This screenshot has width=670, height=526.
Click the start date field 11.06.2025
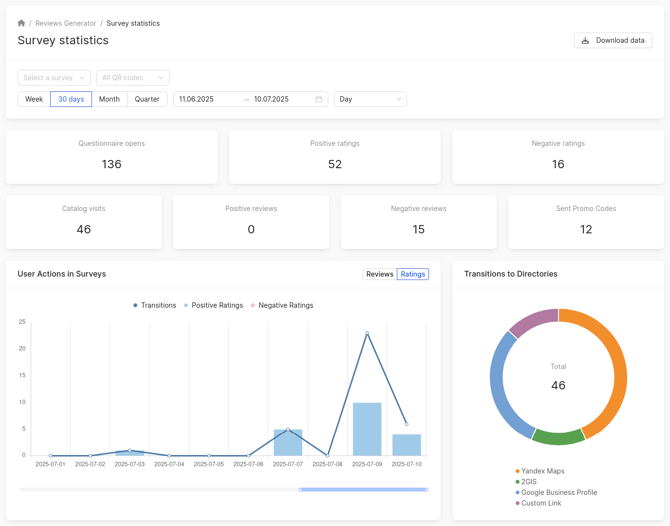(x=206, y=99)
